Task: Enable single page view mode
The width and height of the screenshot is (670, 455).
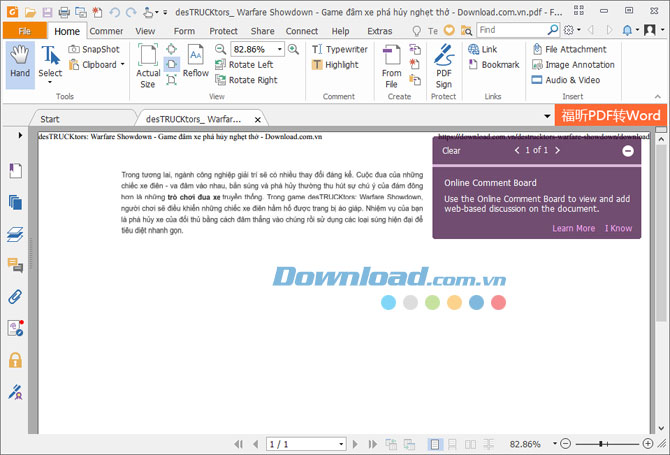Action: click(x=435, y=444)
